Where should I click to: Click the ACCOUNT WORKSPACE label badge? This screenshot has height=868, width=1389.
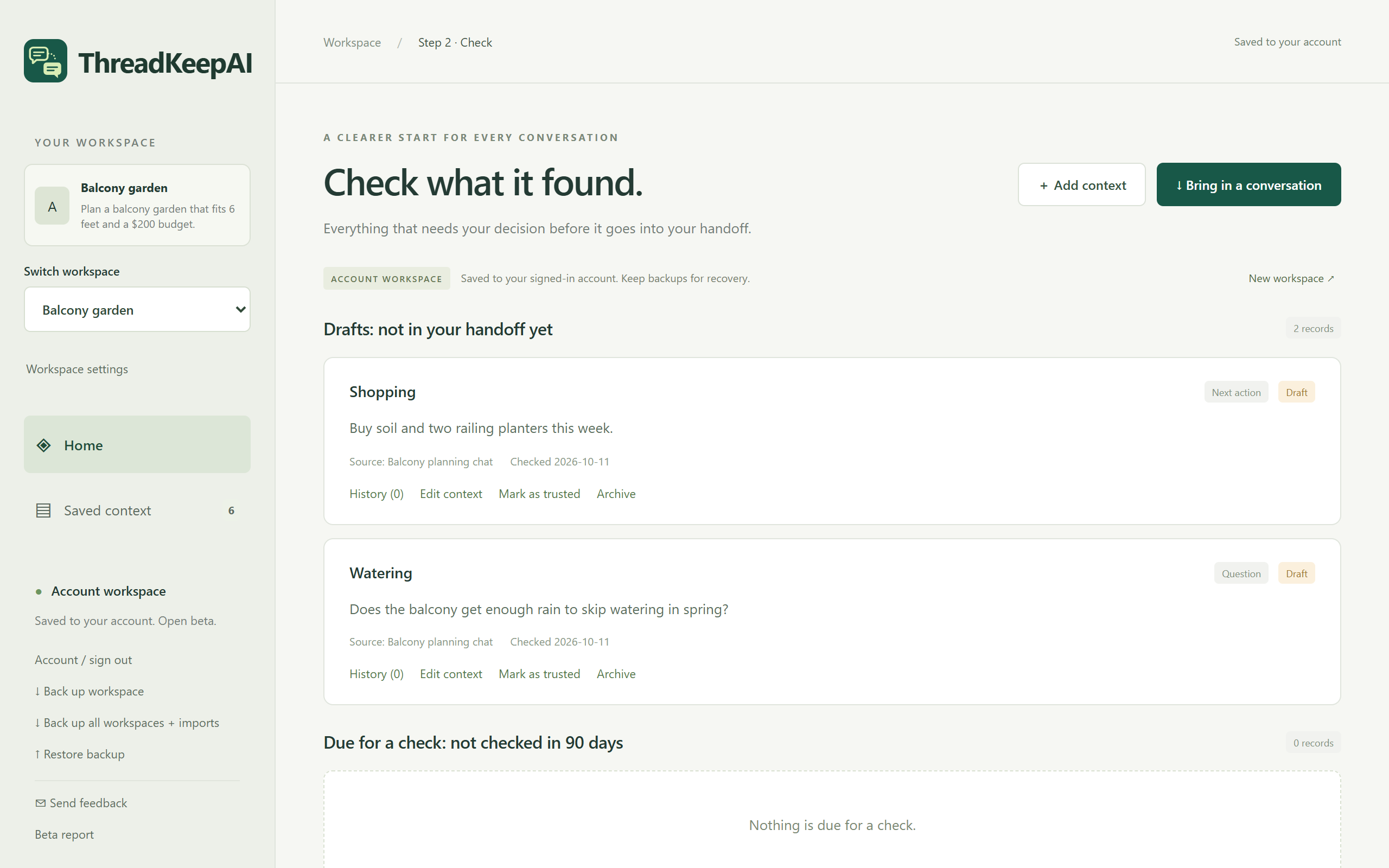[x=386, y=278]
